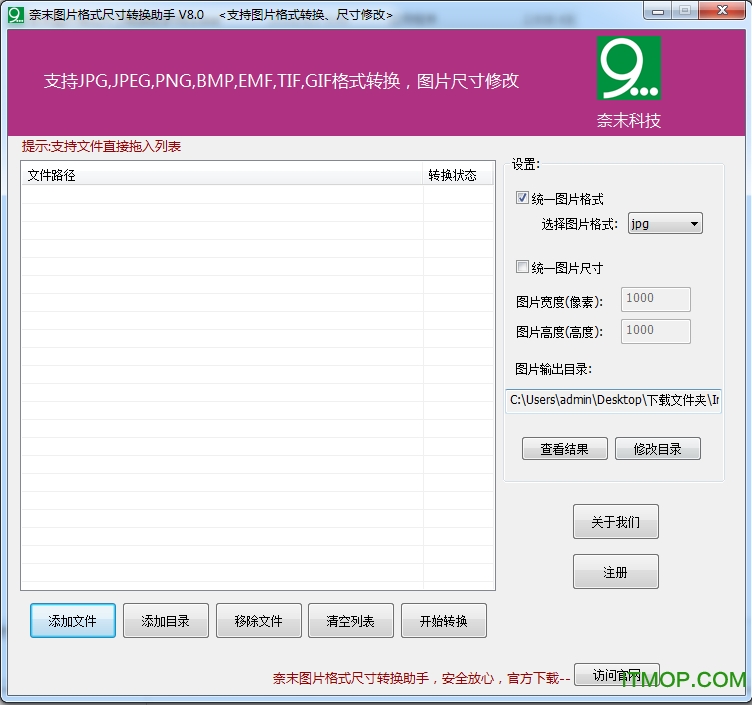Close the application window

pos(722,11)
